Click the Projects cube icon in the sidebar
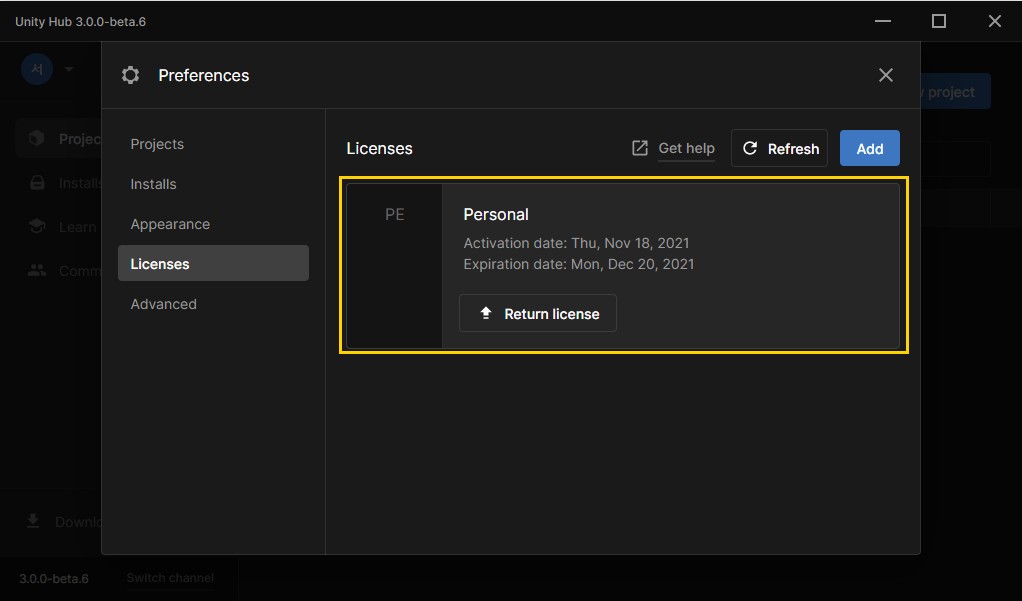The height and width of the screenshot is (601, 1022). pyautogui.click(x=37, y=138)
